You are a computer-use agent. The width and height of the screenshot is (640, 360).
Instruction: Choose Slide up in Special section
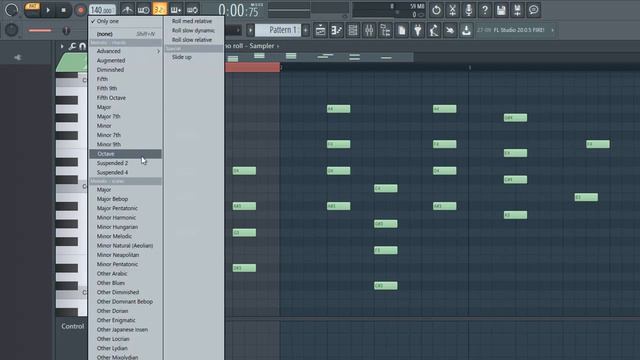[x=194, y=57]
